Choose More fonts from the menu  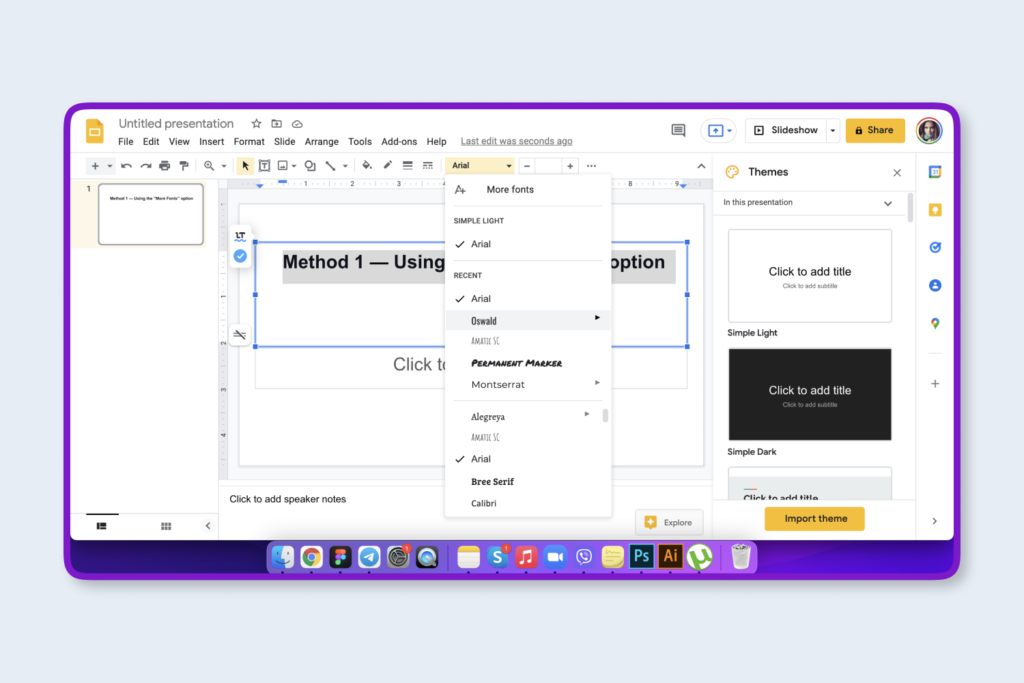(509, 189)
